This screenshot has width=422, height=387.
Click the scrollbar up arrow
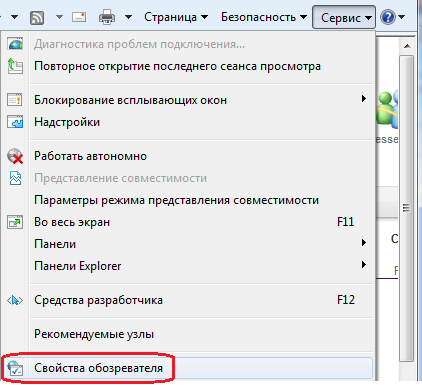point(407,46)
